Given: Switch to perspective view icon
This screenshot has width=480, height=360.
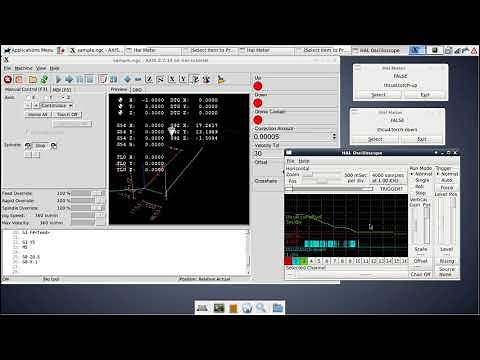Looking at the screenshot, I should tap(195, 79).
